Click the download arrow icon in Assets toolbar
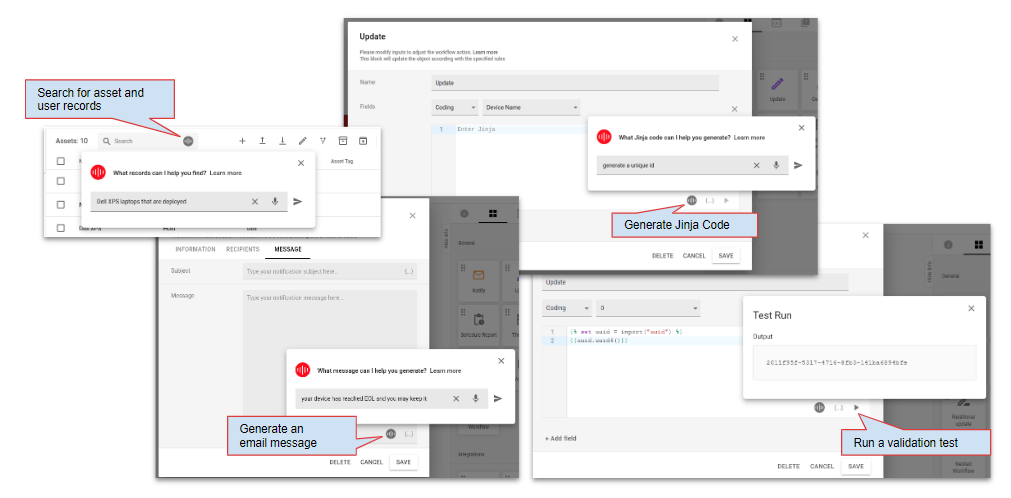 [x=282, y=141]
